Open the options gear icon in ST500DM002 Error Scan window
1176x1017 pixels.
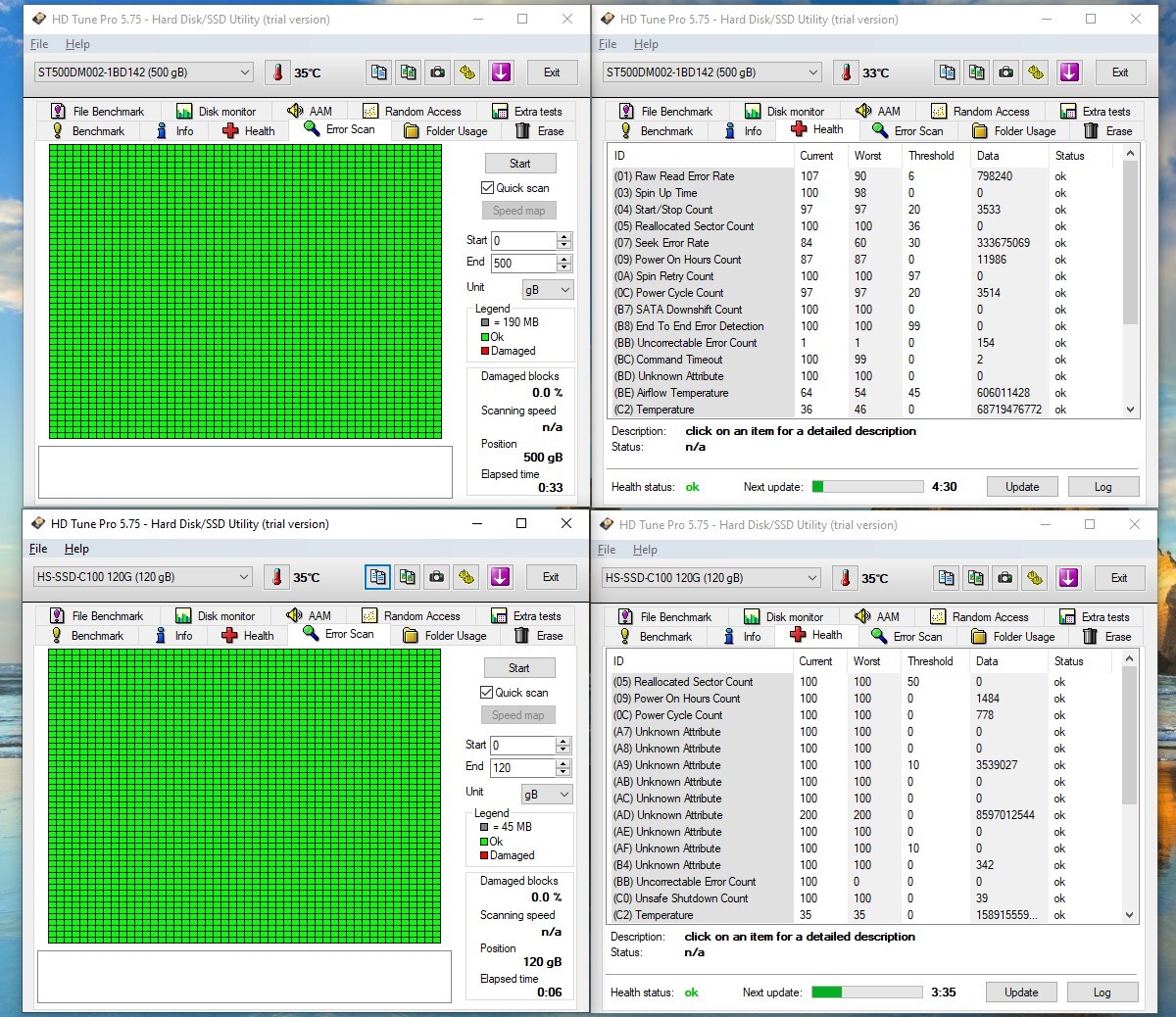point(467,73)
